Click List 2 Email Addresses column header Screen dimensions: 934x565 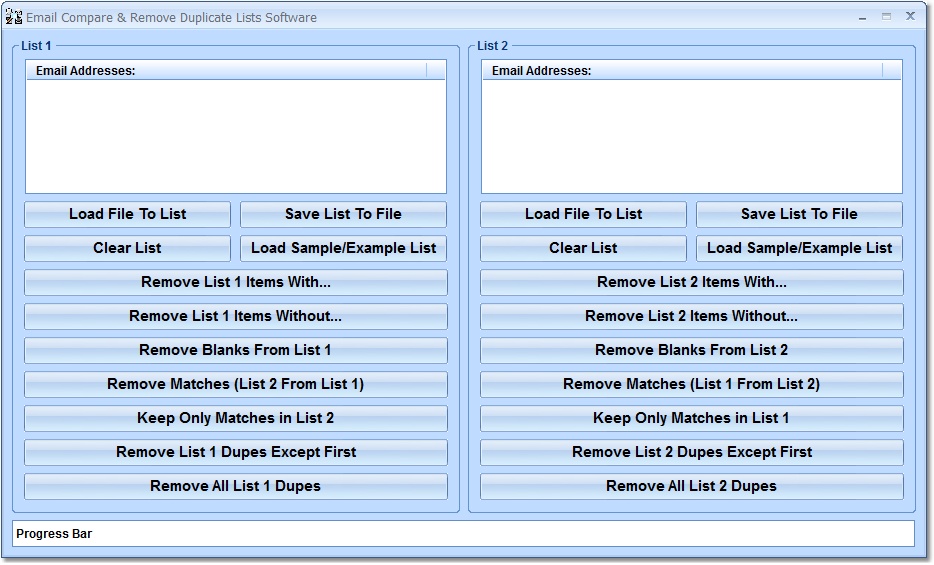coord(683,70)
